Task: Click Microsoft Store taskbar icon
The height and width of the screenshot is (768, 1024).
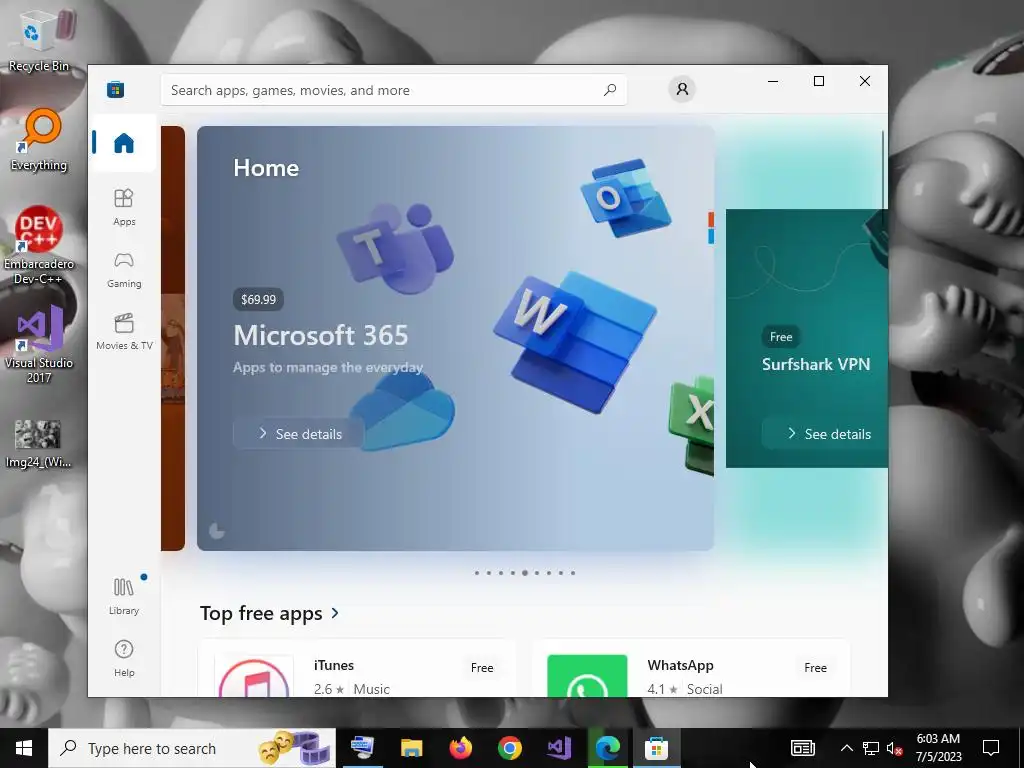Action: click(656, 748)
